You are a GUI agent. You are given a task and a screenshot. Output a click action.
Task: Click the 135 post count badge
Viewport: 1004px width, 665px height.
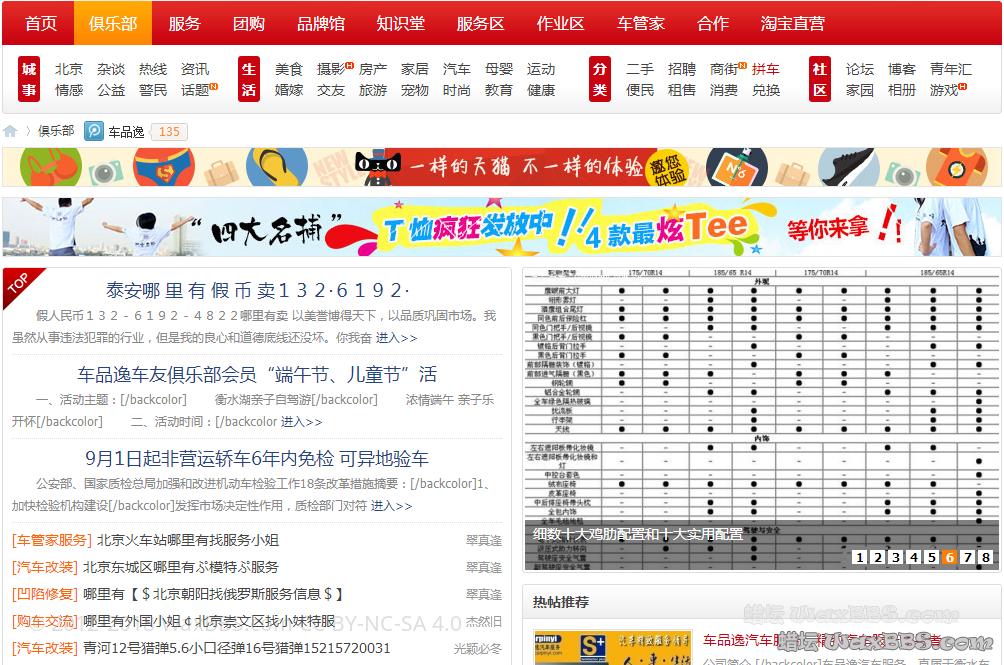[x=170, y=132]
